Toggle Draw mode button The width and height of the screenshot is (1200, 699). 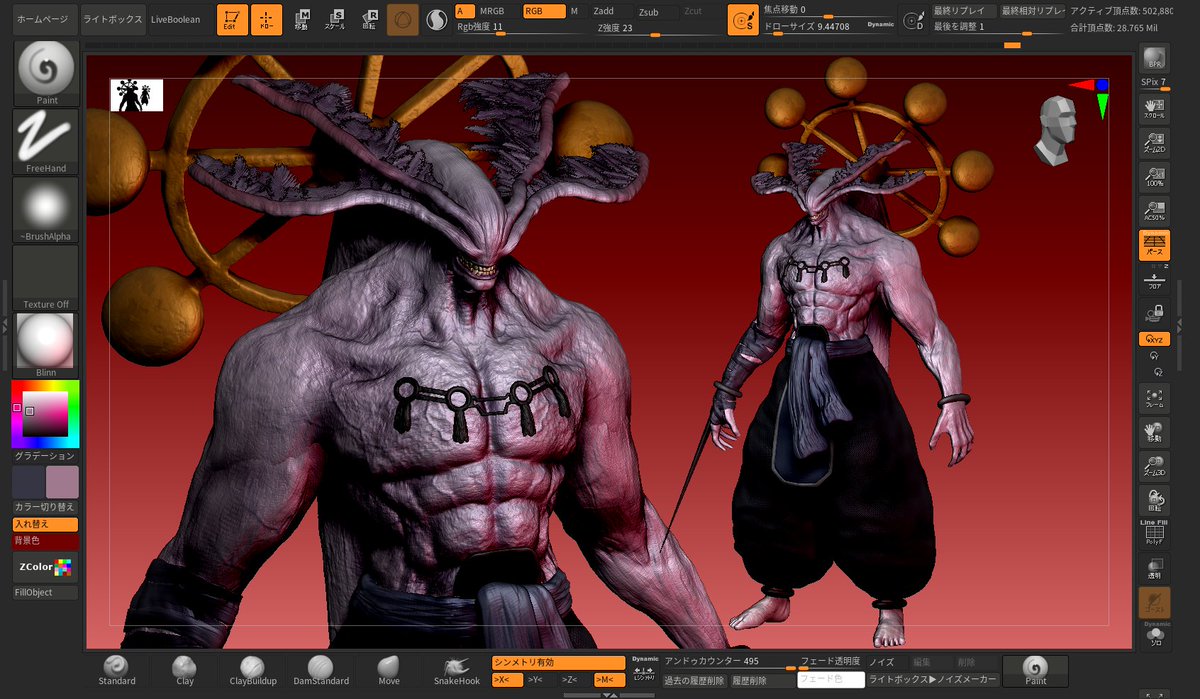click(266, 20)
